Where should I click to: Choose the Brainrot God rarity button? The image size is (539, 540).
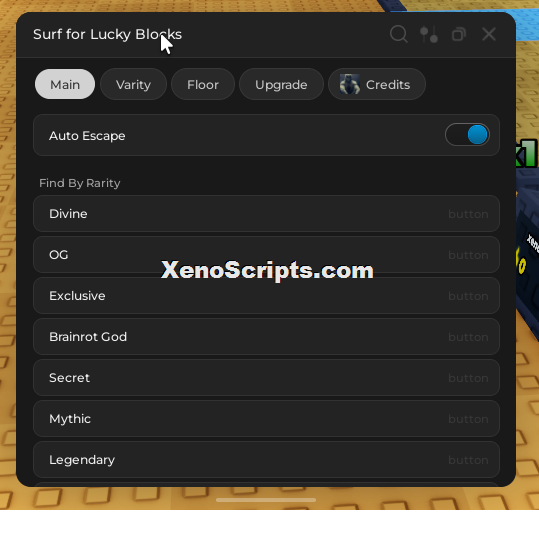click(266, 336)
